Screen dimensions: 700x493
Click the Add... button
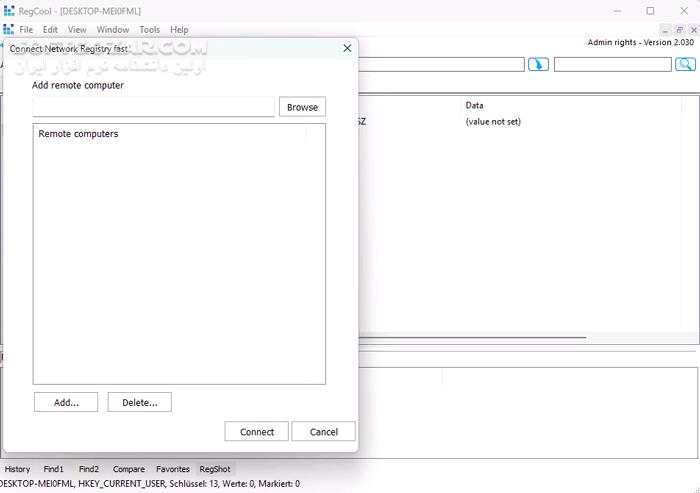(66, 402)
